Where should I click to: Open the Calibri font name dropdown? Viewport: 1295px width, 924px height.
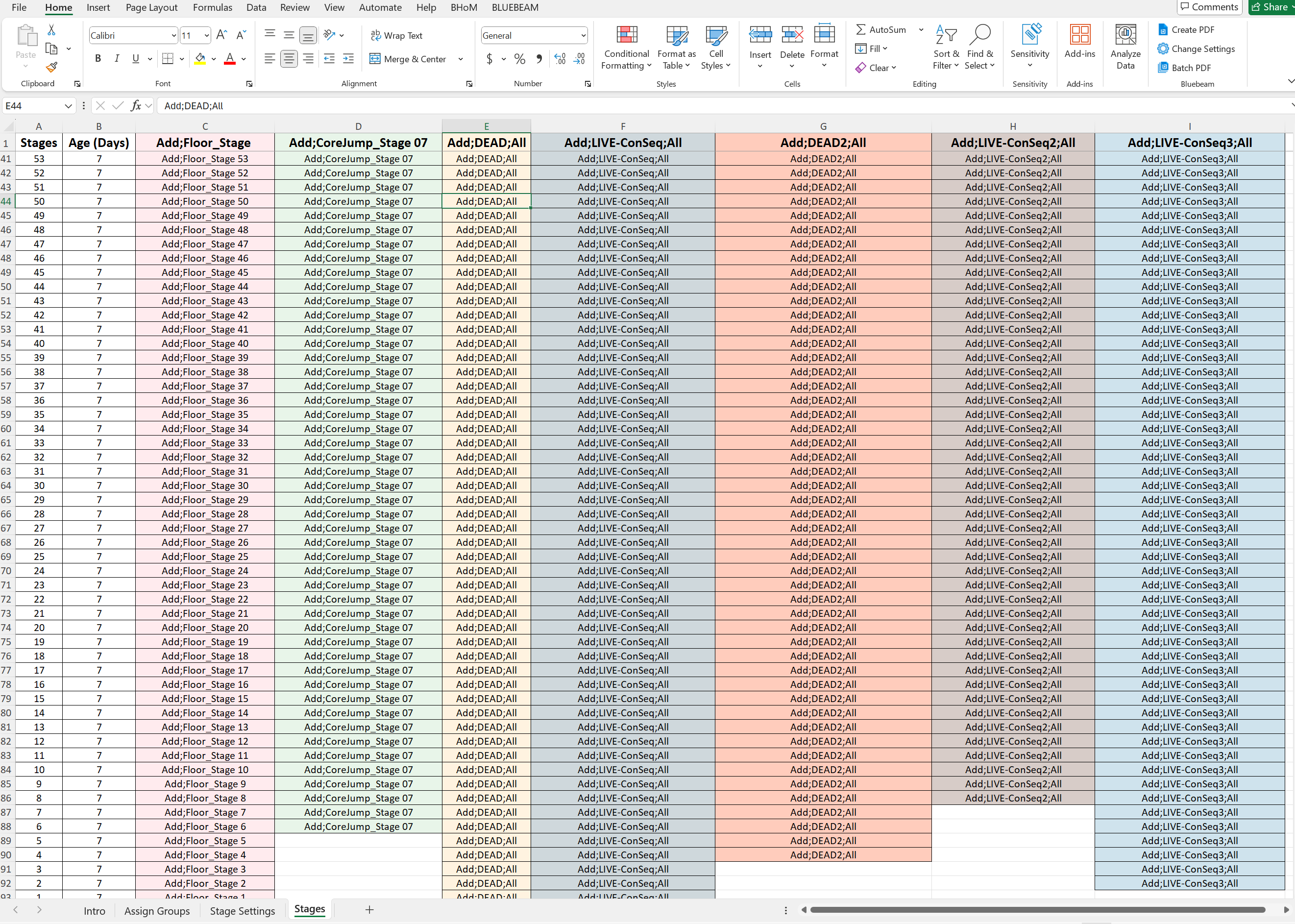pos(173,35)
